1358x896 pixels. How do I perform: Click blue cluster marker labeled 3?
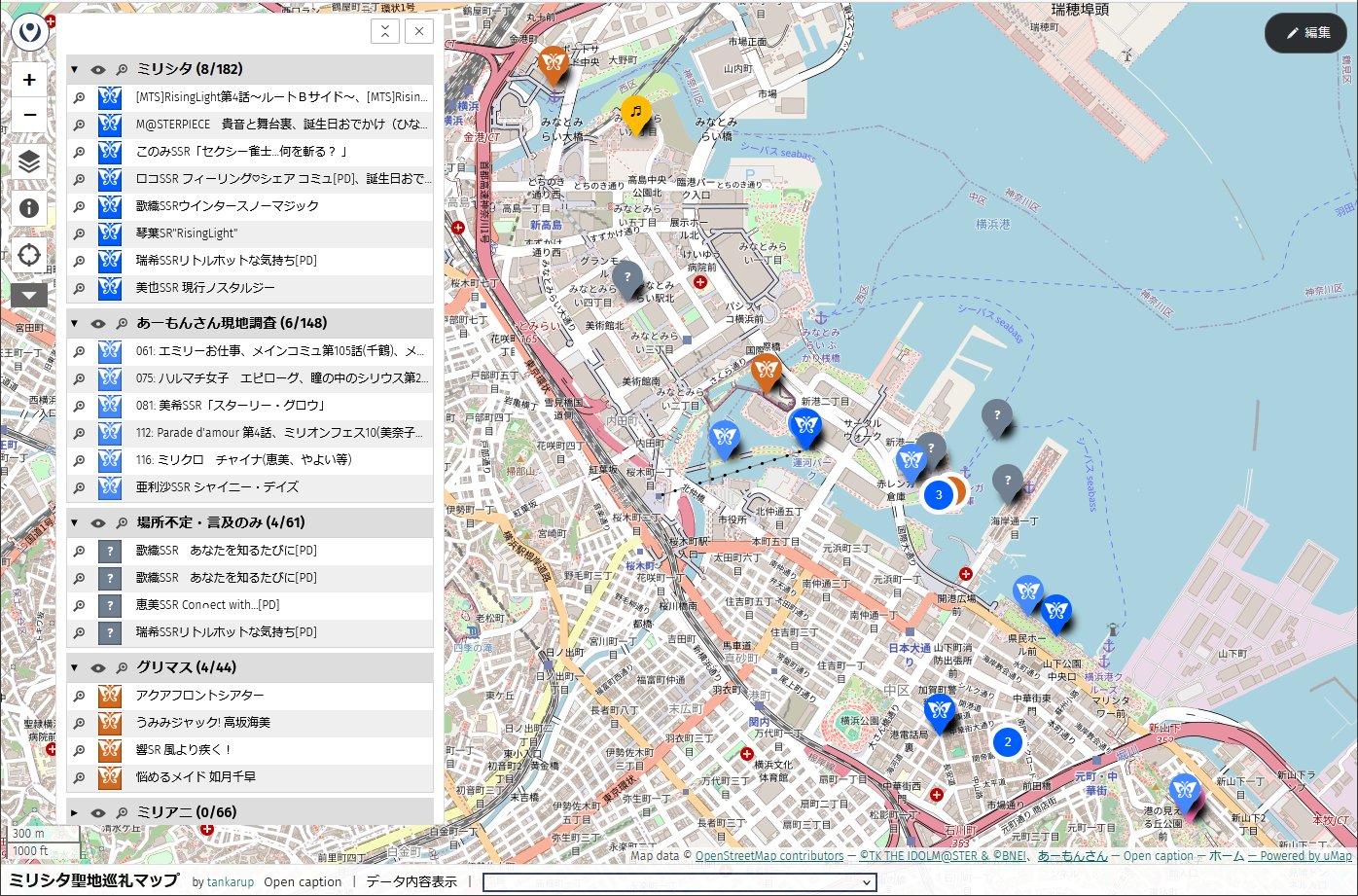pos(938,495)
